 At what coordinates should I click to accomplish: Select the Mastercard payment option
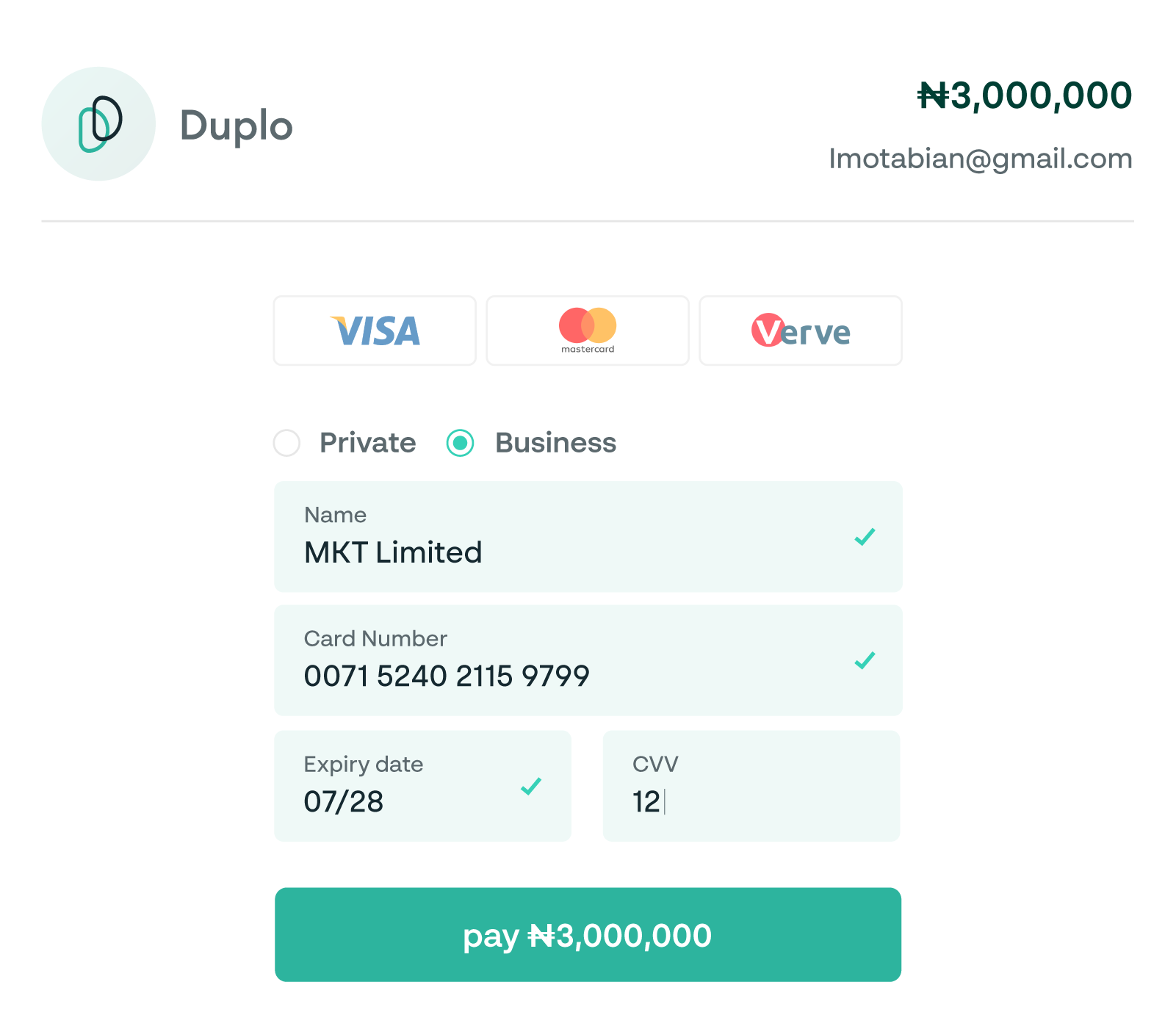coord(588,331)
